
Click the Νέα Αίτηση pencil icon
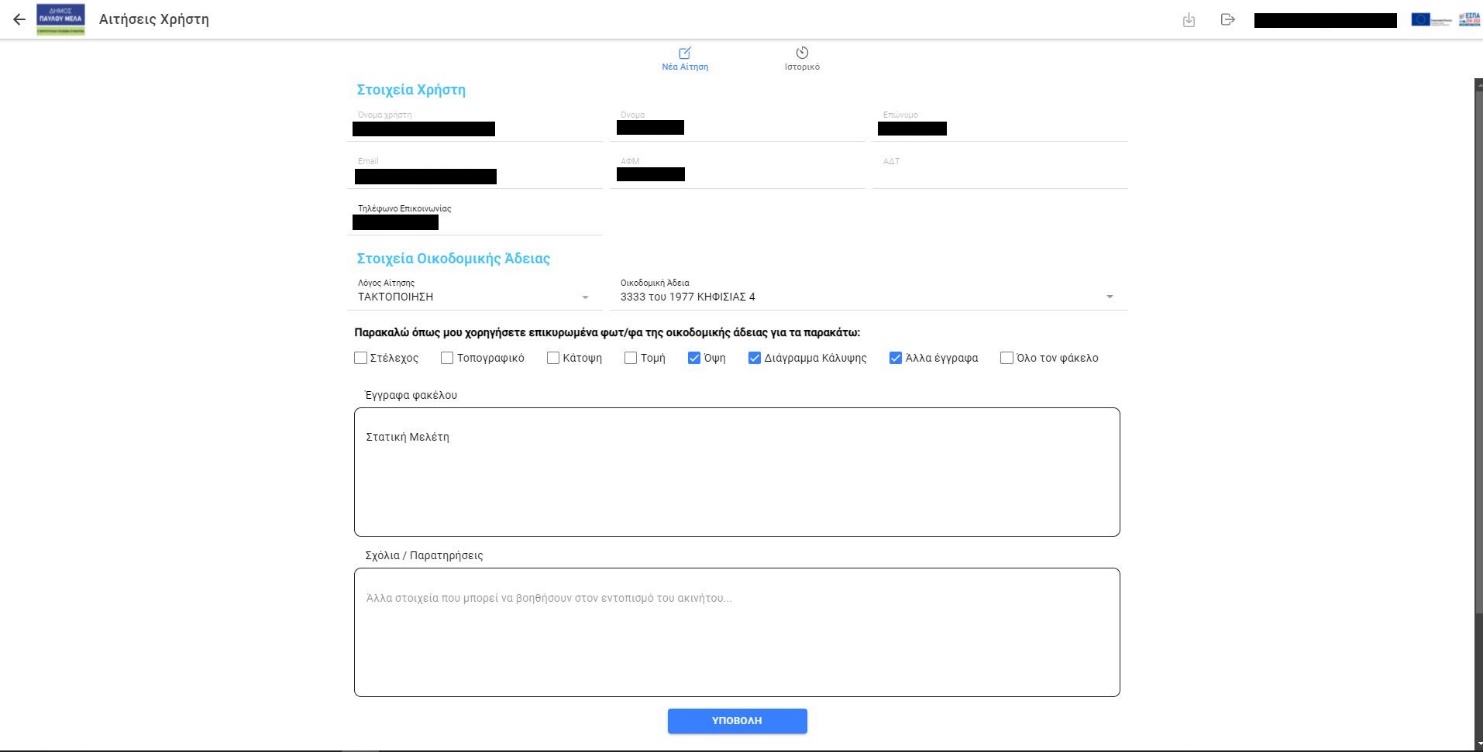pyautogui.click(x=686, y=52)
